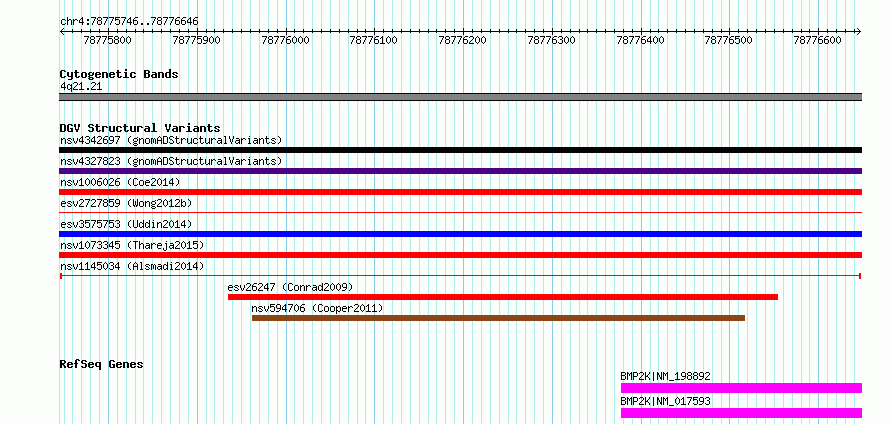This screenshot has width=890, height=424.
Task: Click ruler position 78776600
Action: [818, 40]
